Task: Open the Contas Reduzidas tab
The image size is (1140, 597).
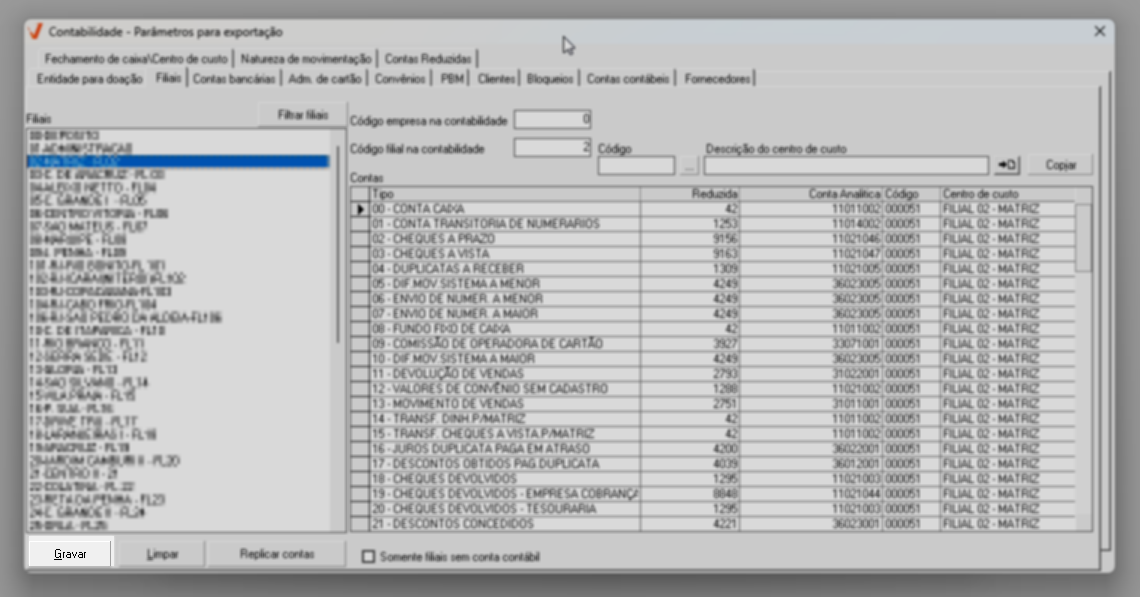Action: [x=428, y=59]
